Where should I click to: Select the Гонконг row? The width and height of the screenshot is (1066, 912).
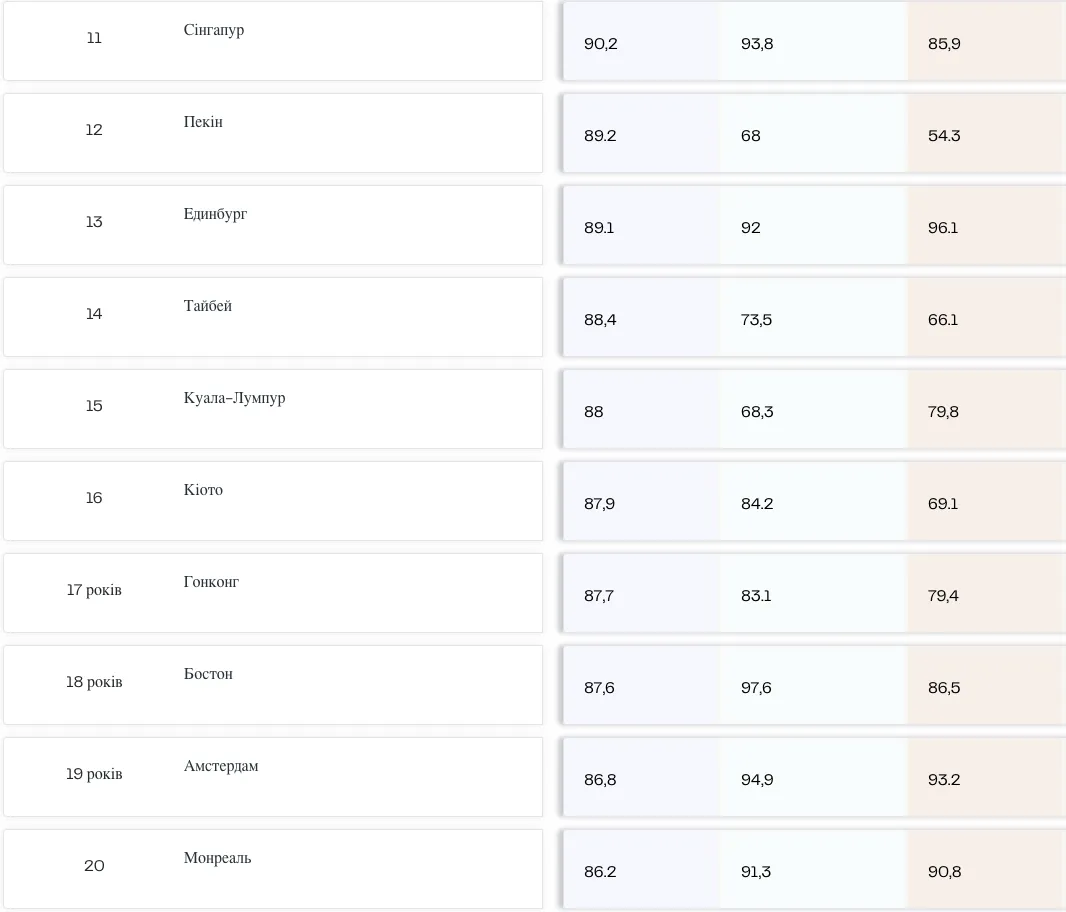point(273,593)
